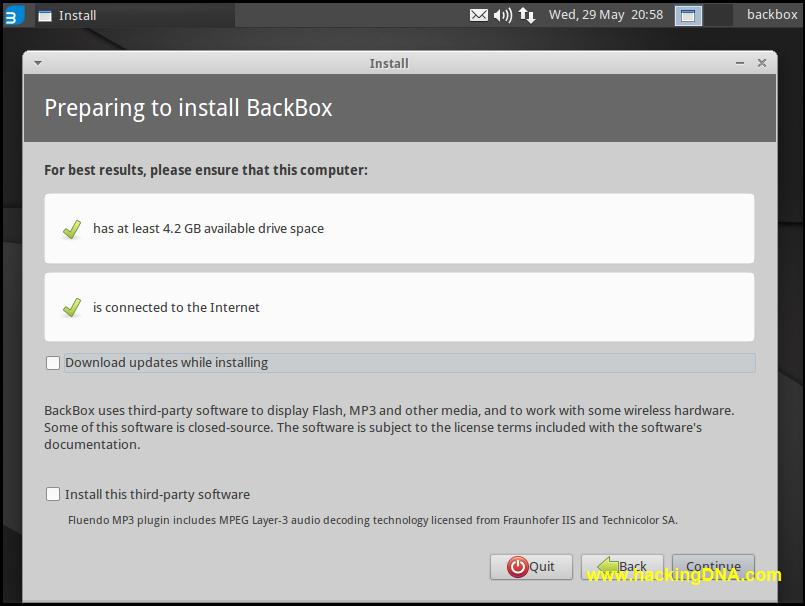Open the window menu disclosure triangle
Screen dimensions: 805x606
(37, 62)
